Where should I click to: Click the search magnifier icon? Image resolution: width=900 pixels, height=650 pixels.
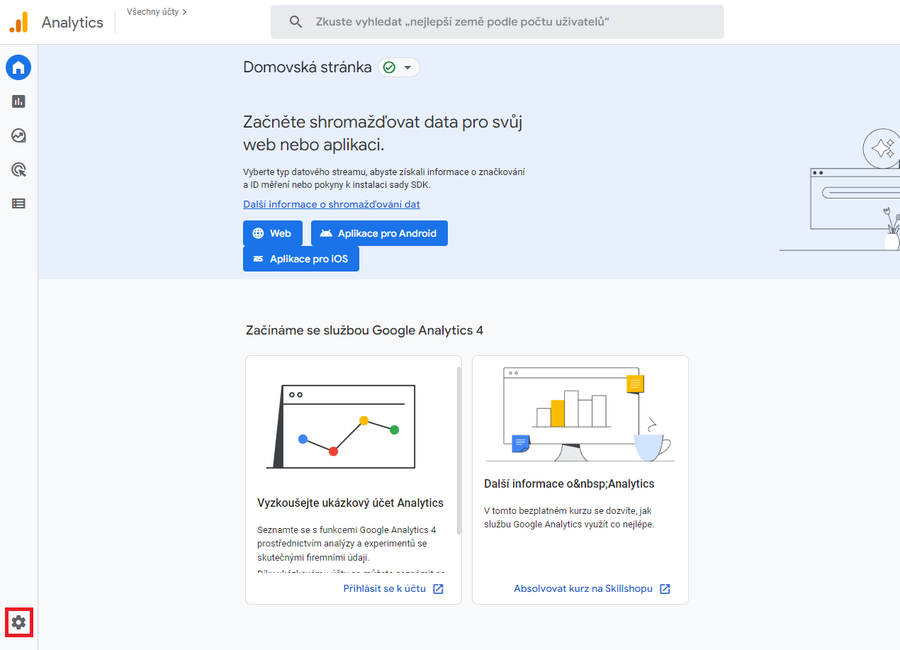tap(295, 22)
